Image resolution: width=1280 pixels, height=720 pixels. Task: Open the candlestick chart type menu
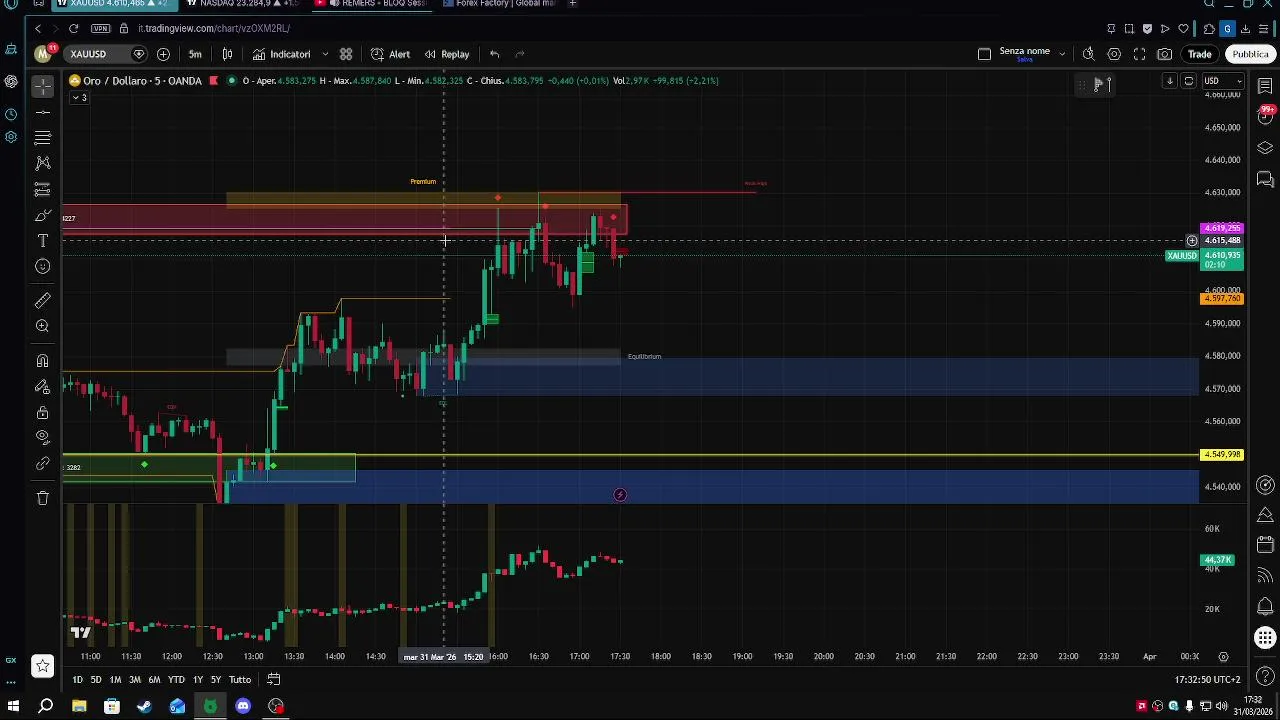click(228, 54)
